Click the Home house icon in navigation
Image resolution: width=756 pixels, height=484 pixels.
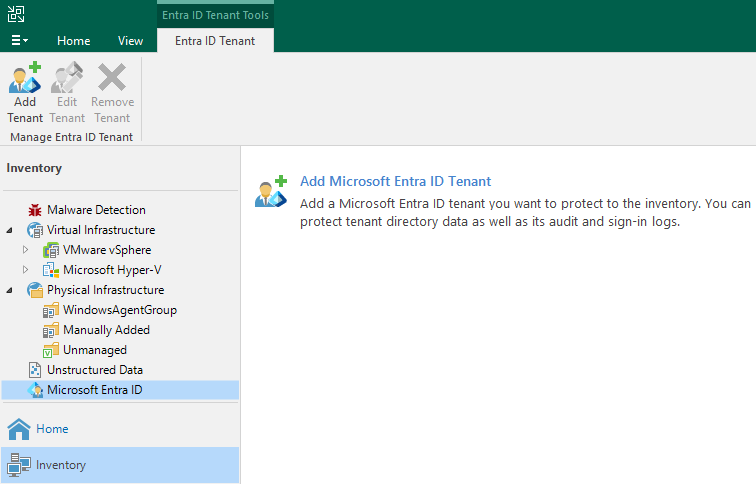coord(19,429)
